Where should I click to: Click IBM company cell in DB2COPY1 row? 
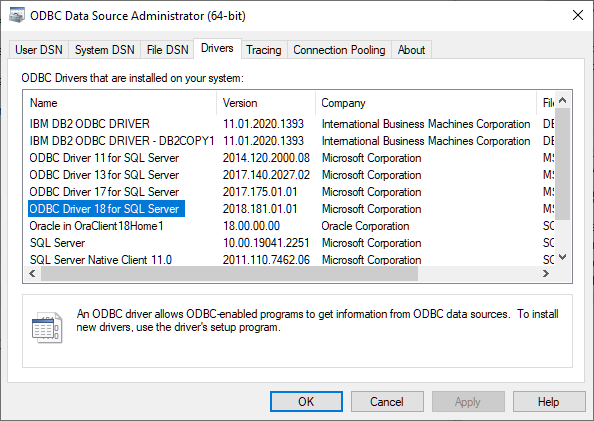pos(426,141)
